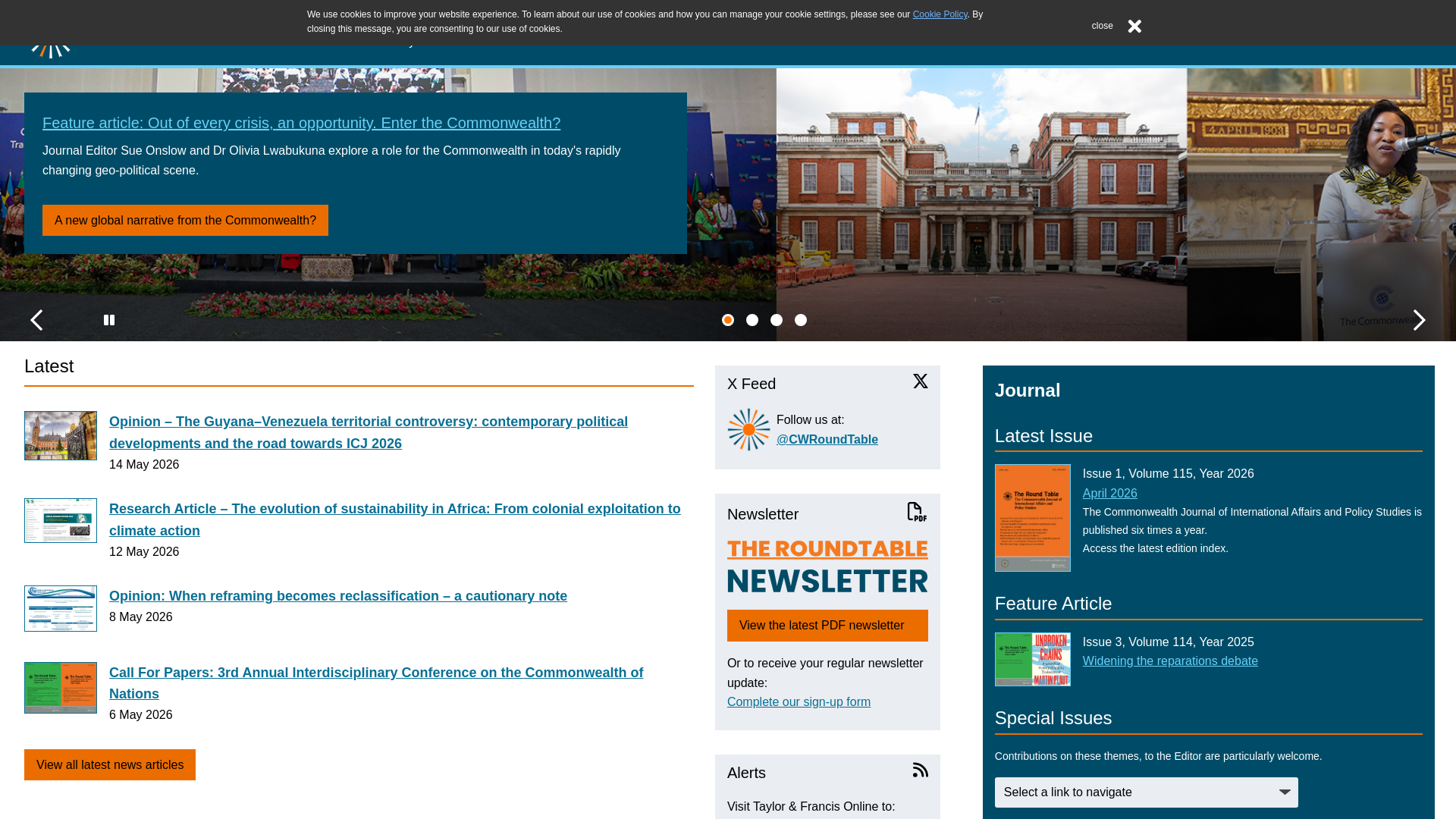Click the PDF icon in Newsletter panel
Image resolution: width=1456 pixels, height=819 pixels.
click(917, 512)
